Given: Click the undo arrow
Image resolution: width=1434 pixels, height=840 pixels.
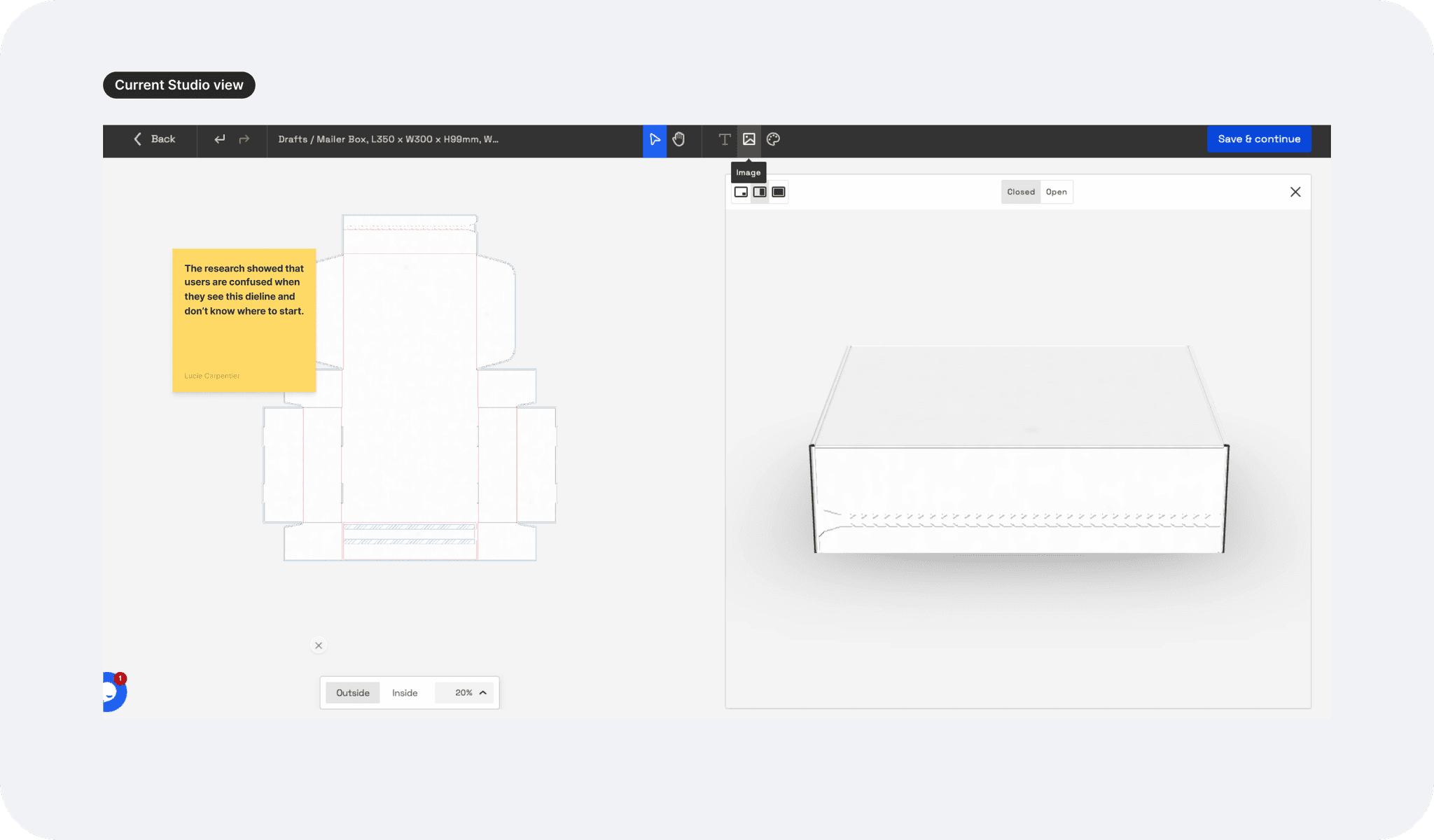Looking at the screenshot, I should coord(220,139).
